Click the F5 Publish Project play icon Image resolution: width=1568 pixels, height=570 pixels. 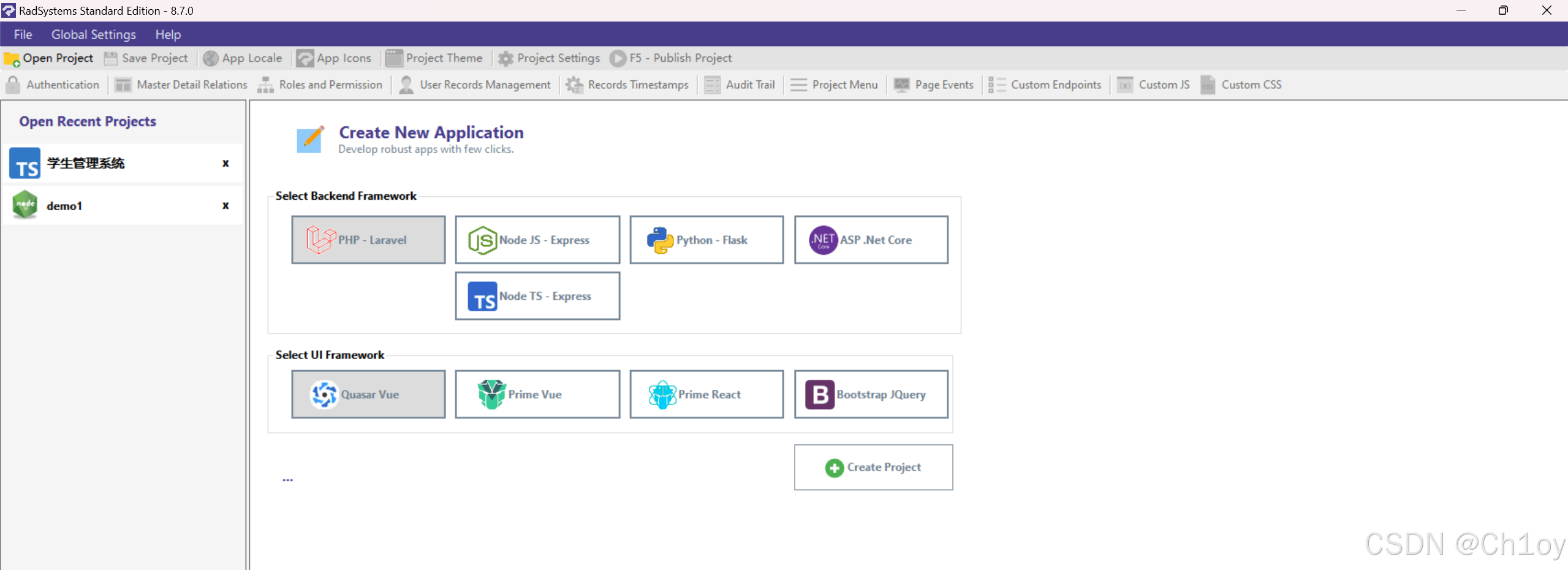(x=618, y=58)
